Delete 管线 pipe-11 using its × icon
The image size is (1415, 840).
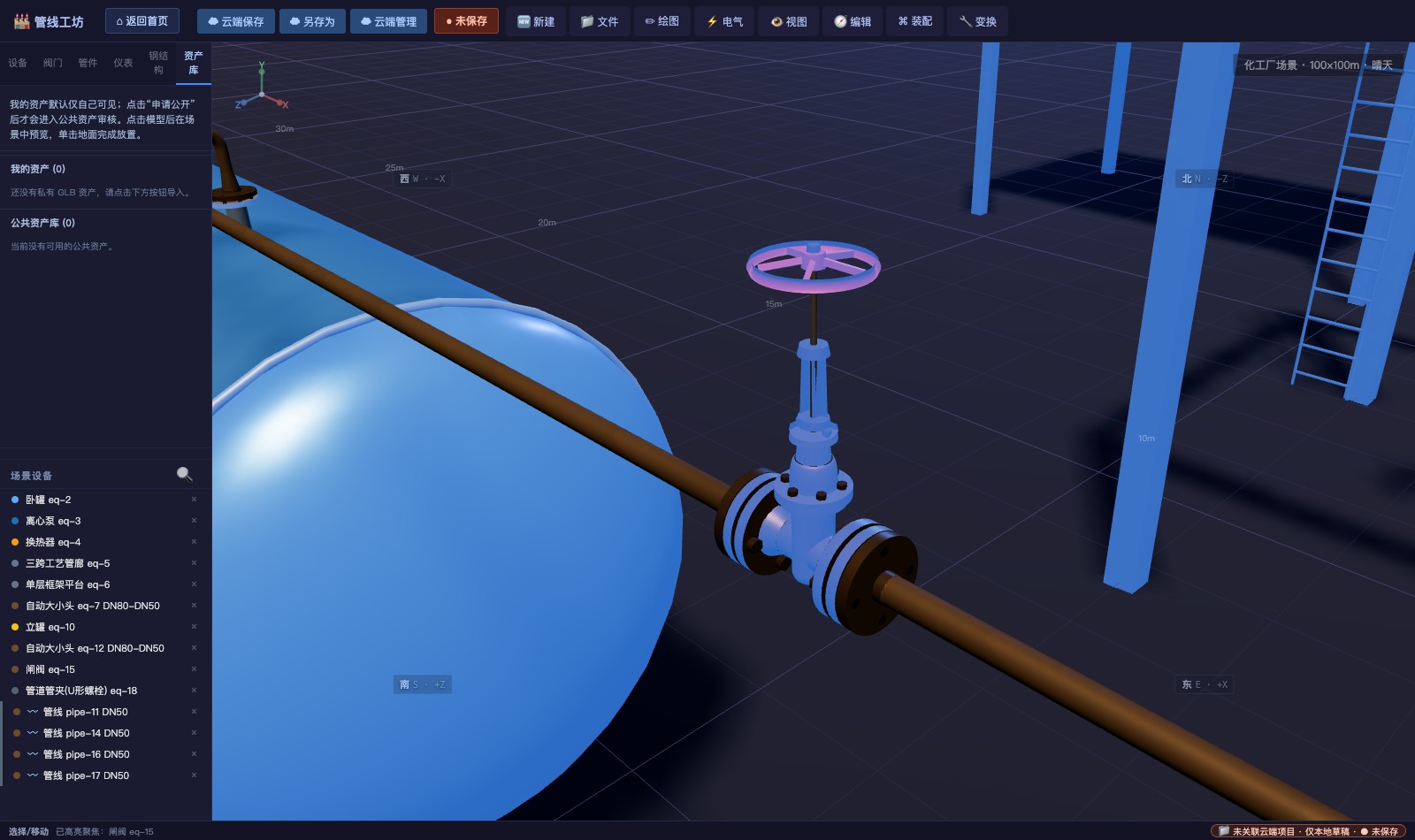194,712
